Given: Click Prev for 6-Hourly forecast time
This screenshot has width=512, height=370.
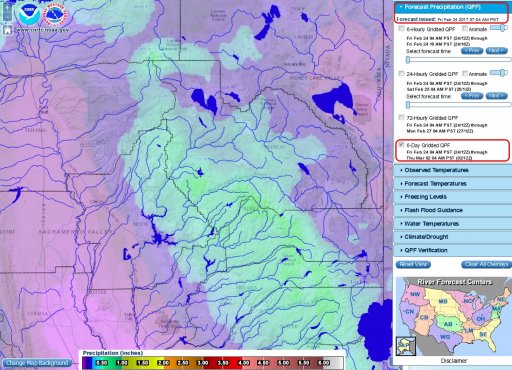Looking at the screenshot, I should pos(472,51).
